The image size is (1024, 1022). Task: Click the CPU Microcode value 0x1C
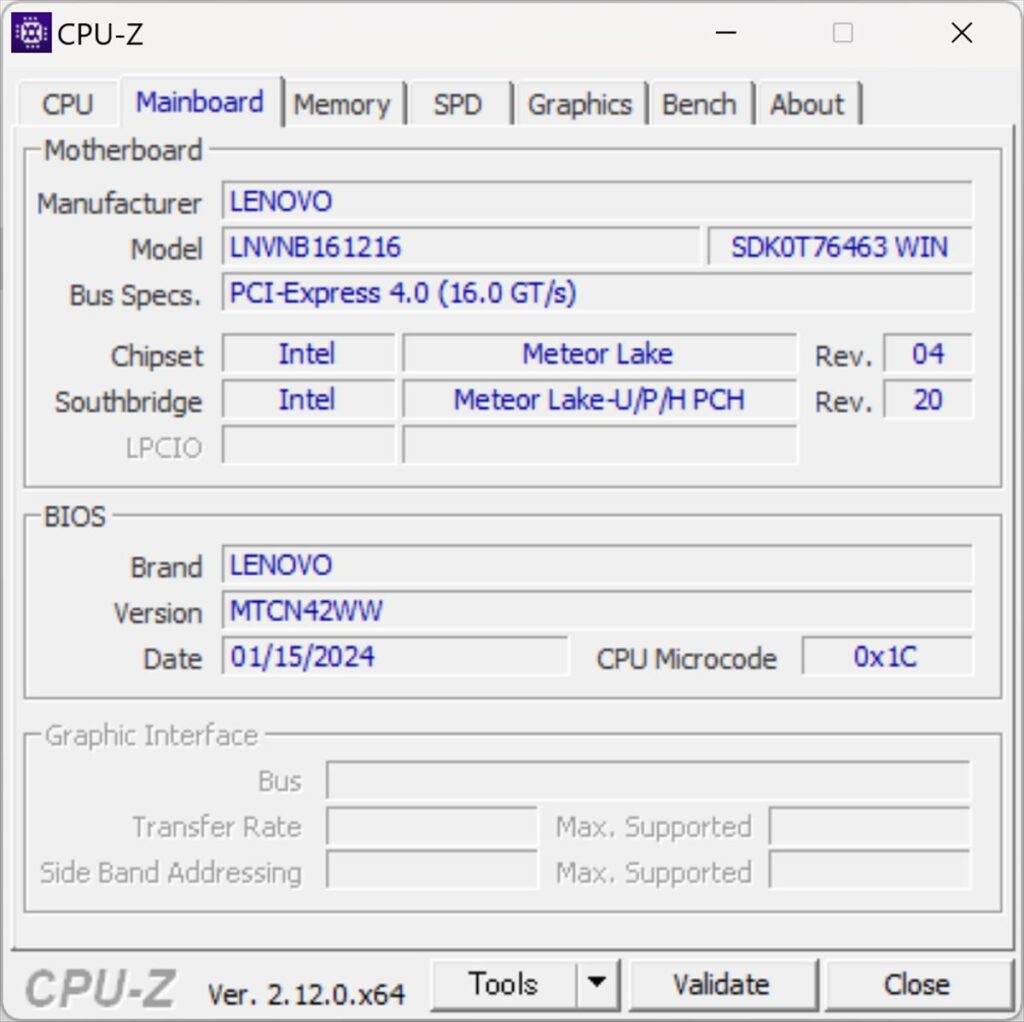pos(886,656)
